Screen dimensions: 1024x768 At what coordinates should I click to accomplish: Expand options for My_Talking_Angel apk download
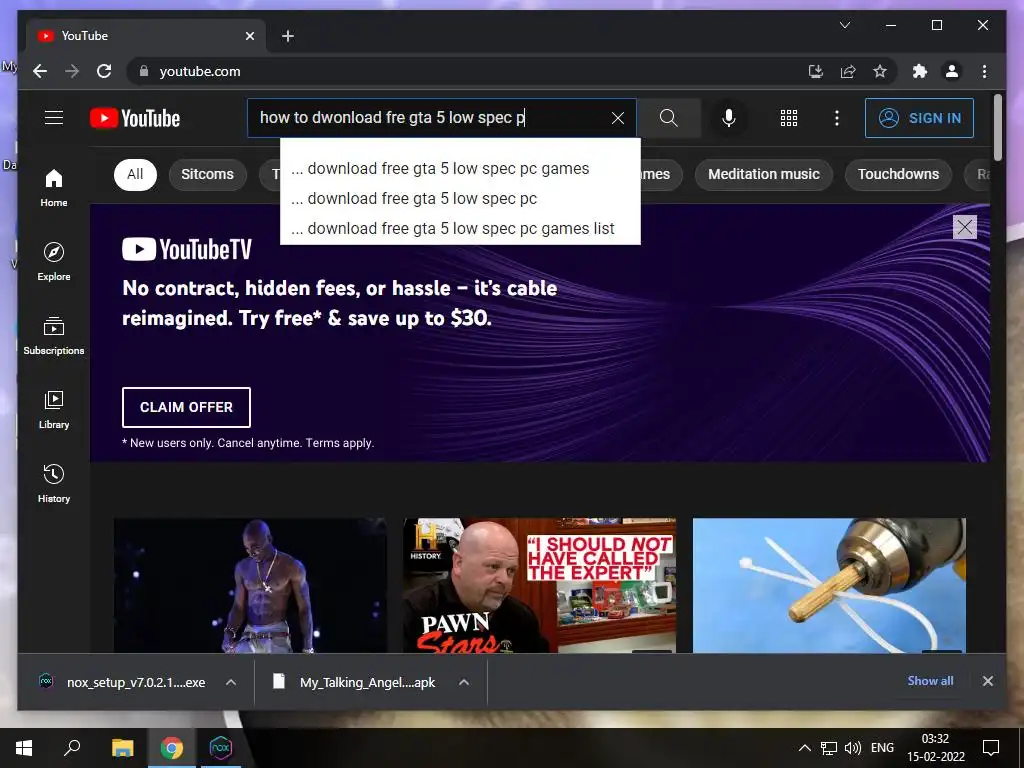(x=464, y=682)
